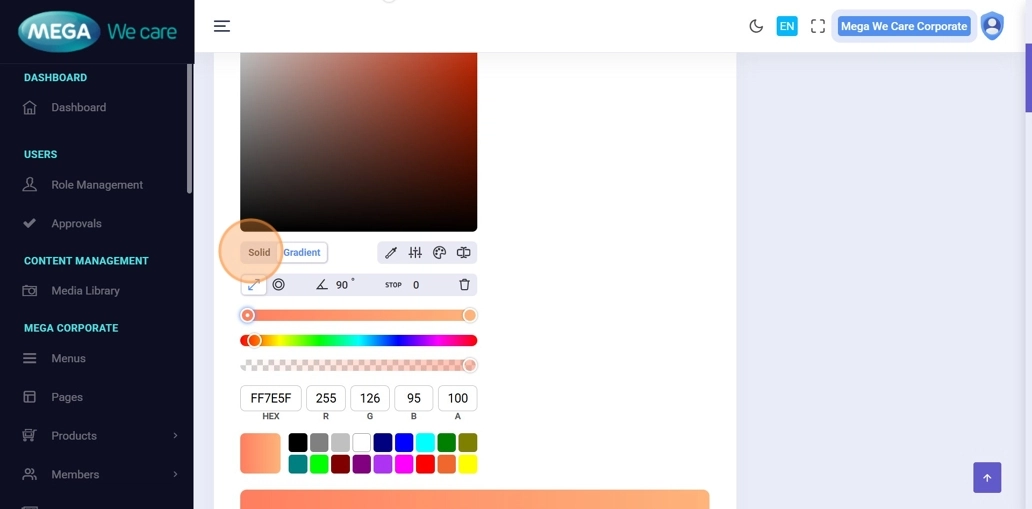Enter fullscreen mode using the header icon

818,26
